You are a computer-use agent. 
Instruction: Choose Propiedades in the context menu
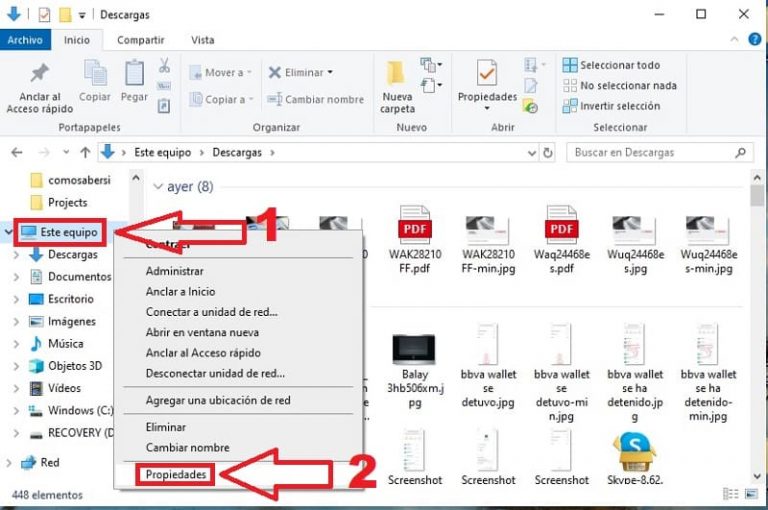pyautogui.click(x=176, y=475)
